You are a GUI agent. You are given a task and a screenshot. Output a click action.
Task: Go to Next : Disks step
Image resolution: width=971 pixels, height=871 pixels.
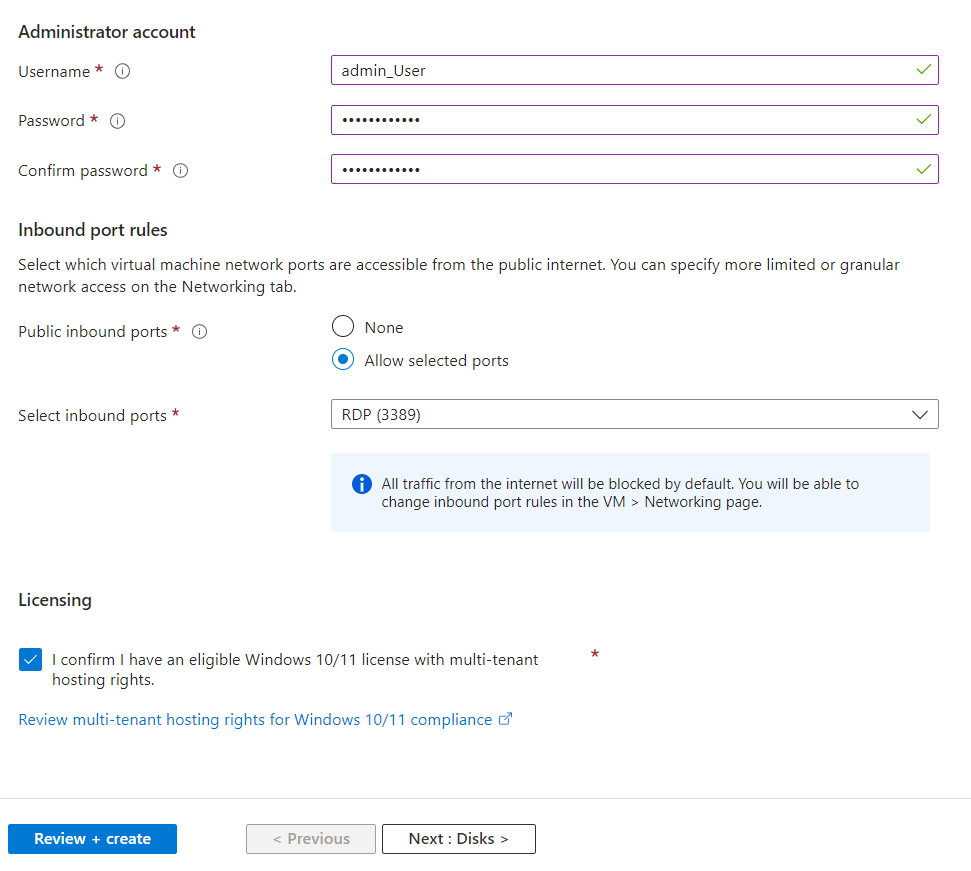point(458,839)
